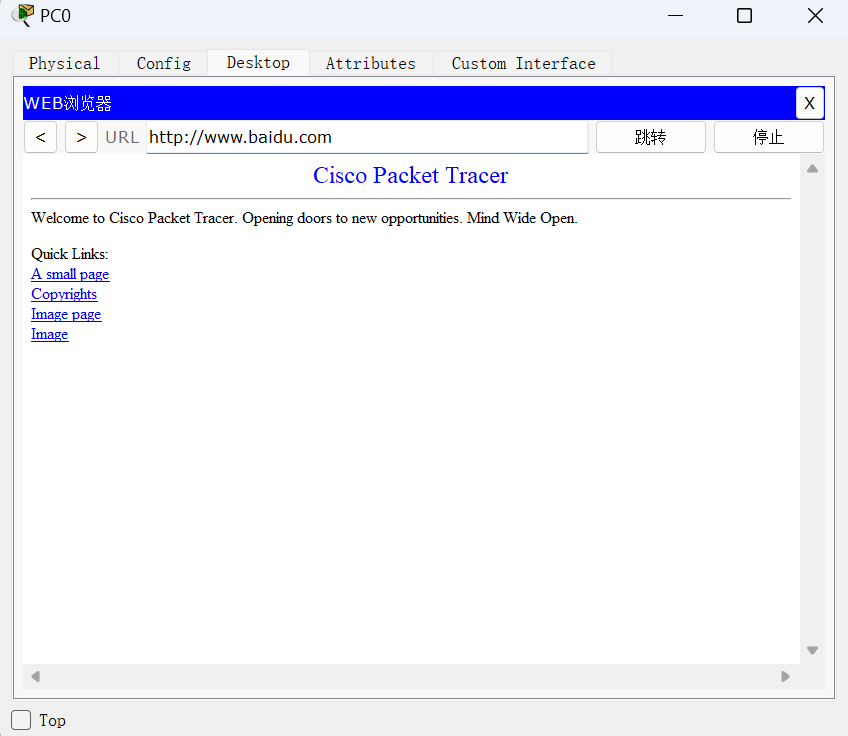Click the horizontal scrollbar left arrow
The width and height of the screenshot is (848, 736).
(x=36, y=677)
